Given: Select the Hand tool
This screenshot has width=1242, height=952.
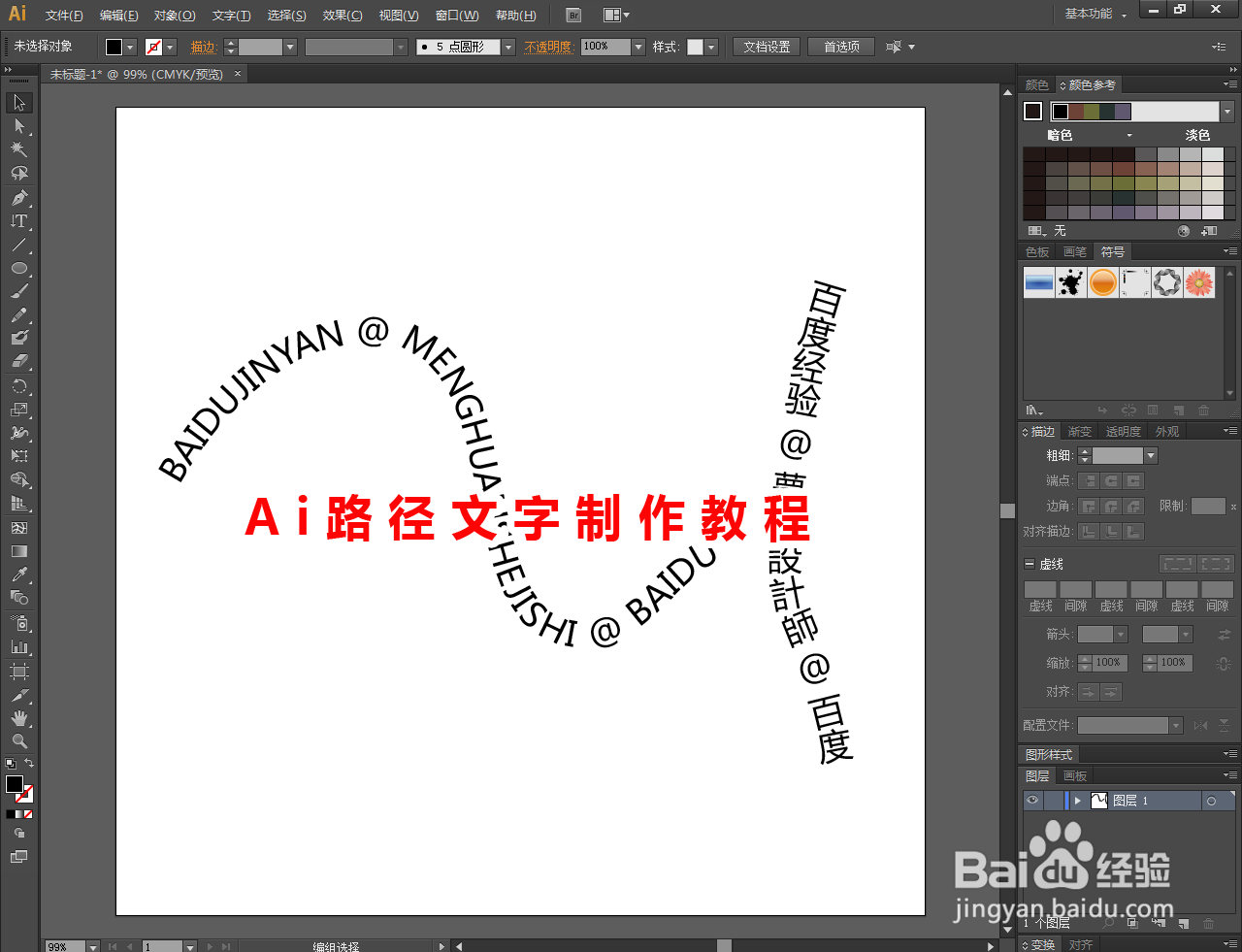Looking at the screenshot, I should (18, 718).
